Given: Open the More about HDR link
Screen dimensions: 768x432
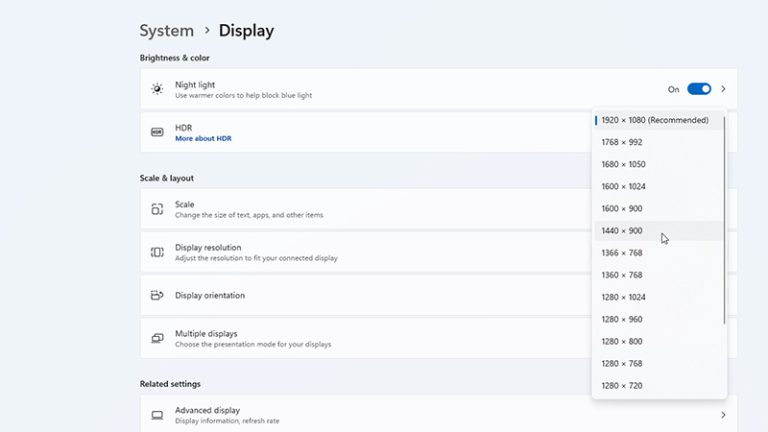Looking at the screenshot, I should tap(203, 139).
